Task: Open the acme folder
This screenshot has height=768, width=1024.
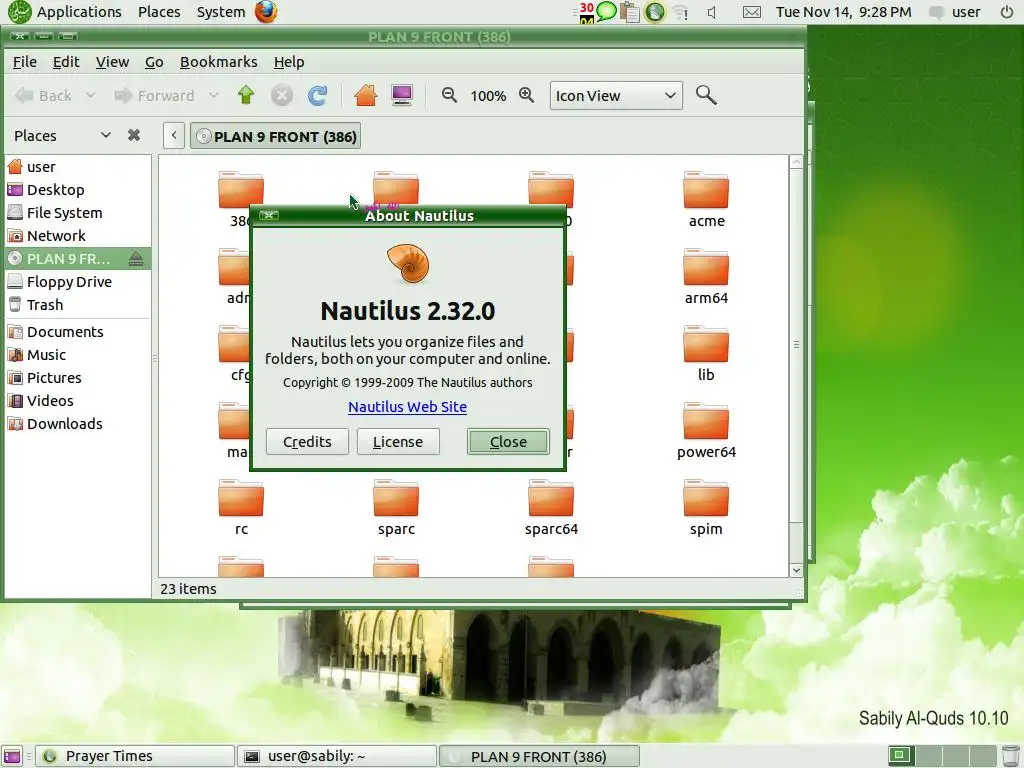Action: (x=706, y=199)
